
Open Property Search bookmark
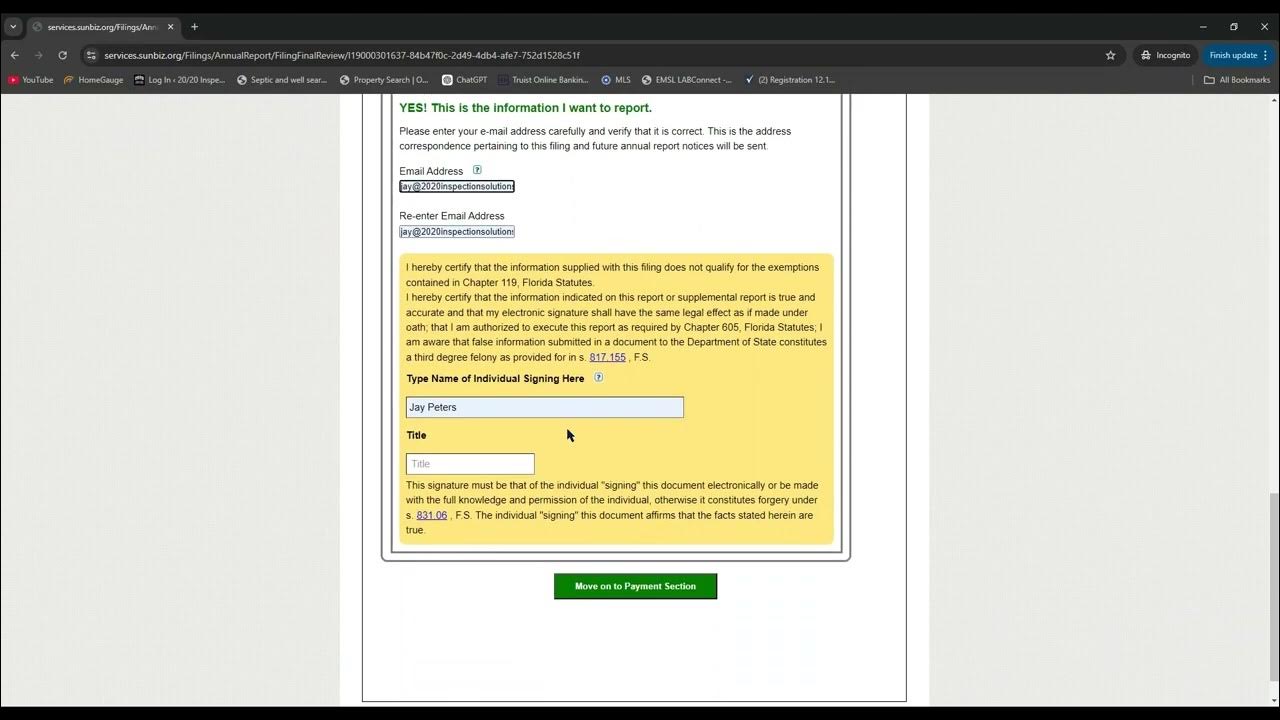[384, 80]
